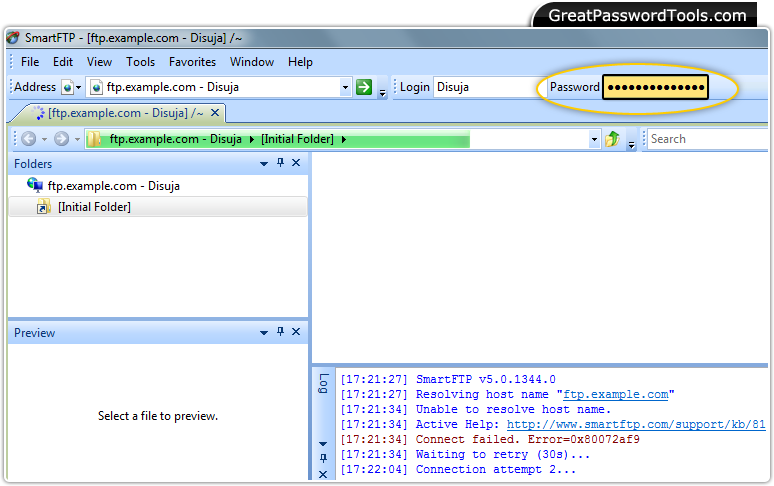Open the ftp.example.com link in log
774x486 pixels.
pos(616,394)
